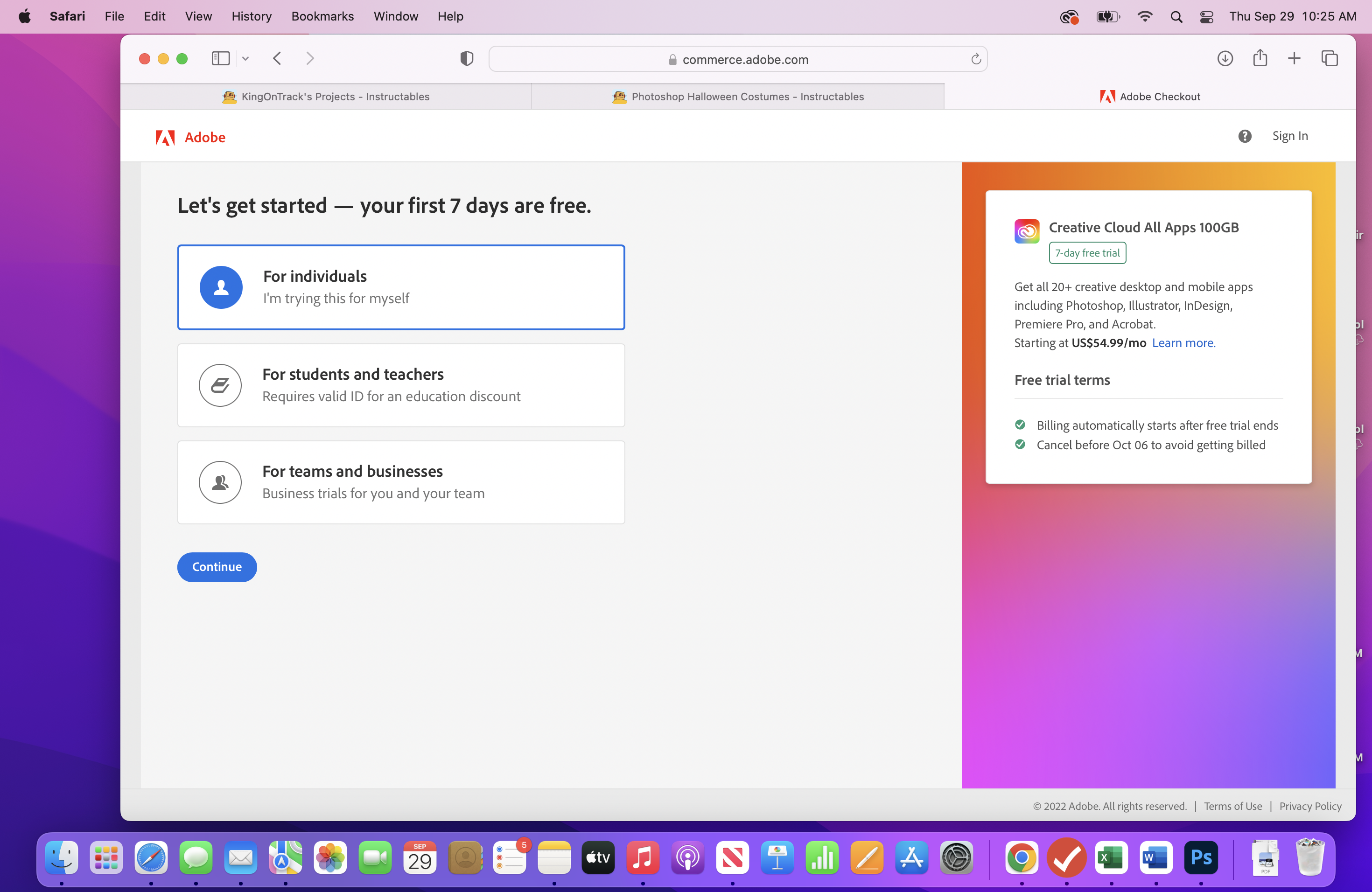Open the downloads list in Safari
This screenshot has height=892, width=1372.
[x=1225, y=58]
